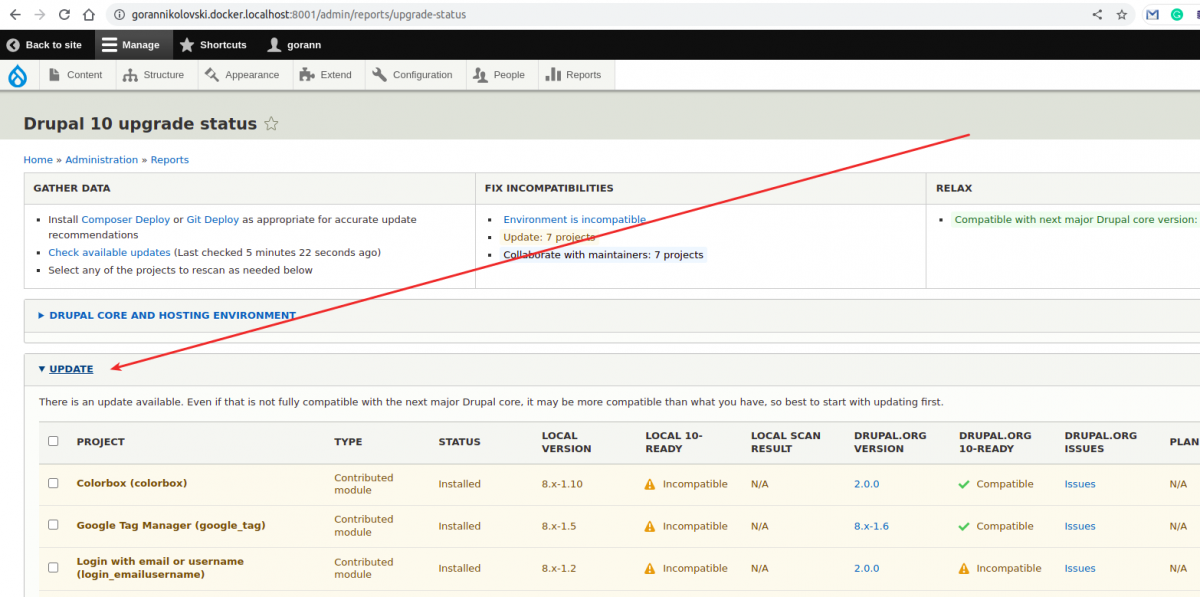Click the browser forward arrow
This screenshot has height=597, width=1200.
pyautogui.click(x=40, y=15)
